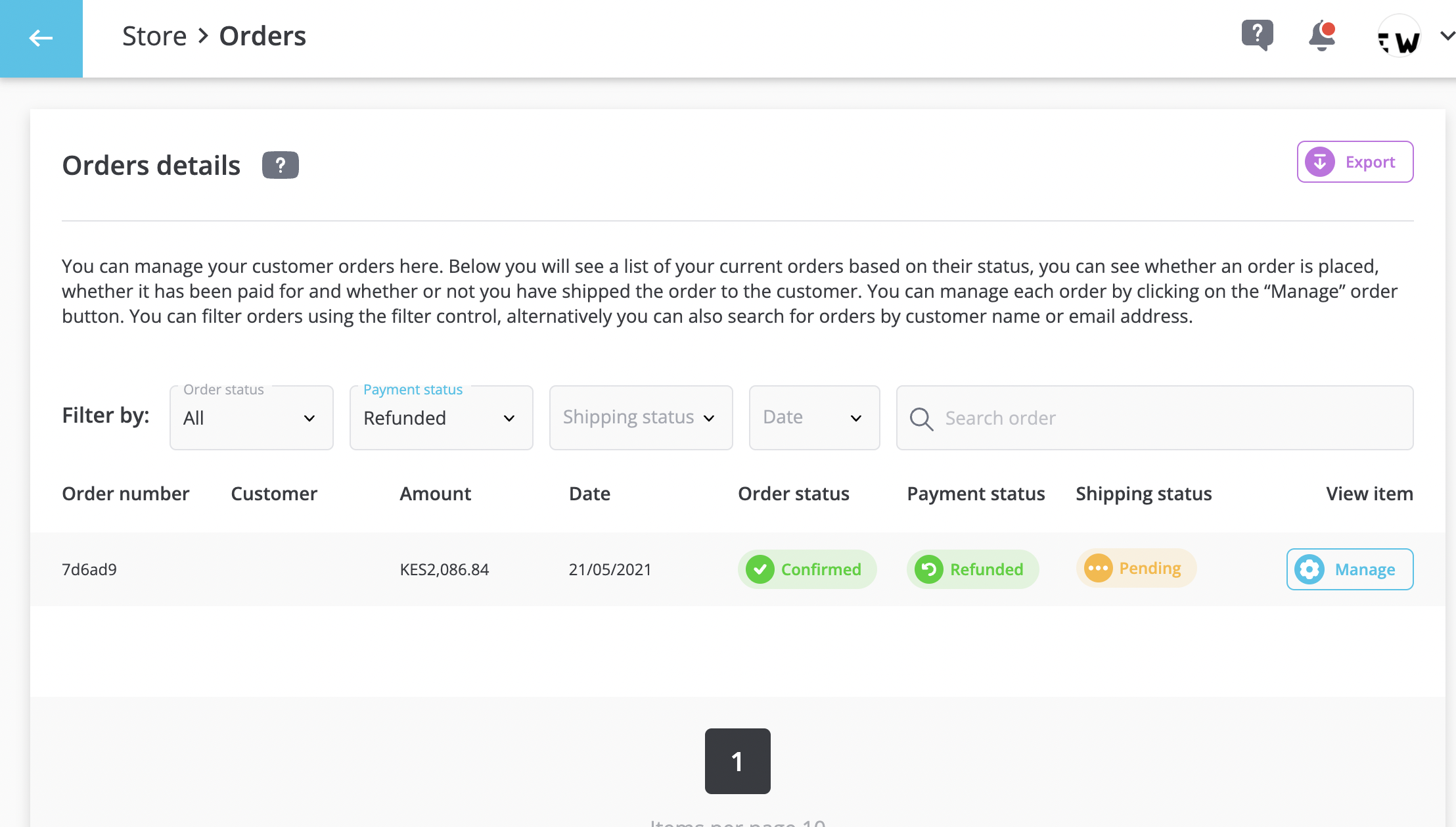Click the search magnifier icon
Viewport: 1456px width, 827px height.
point(921,419)
